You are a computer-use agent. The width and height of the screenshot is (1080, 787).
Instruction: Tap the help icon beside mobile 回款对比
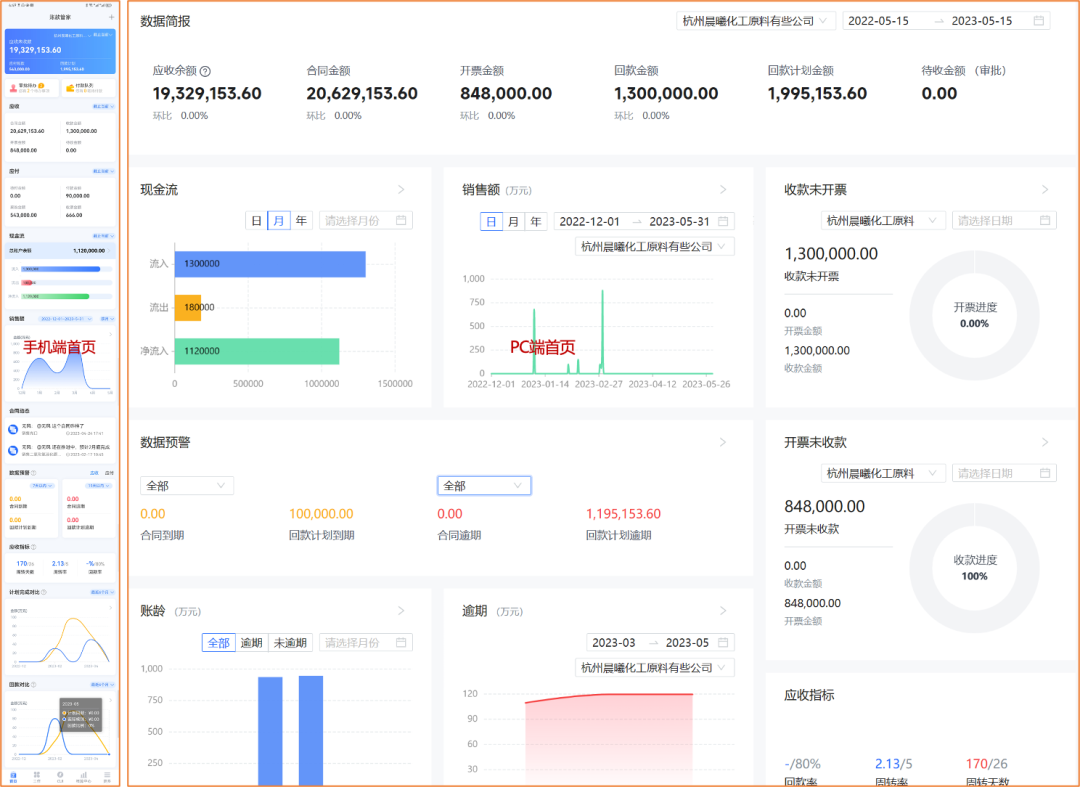(x=34, y=684)
